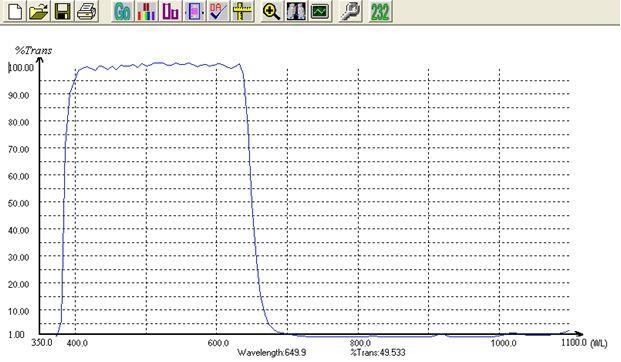Open settings with the wrench icon
The height and width of the screenshot is (362, 621).
point(351,11)
